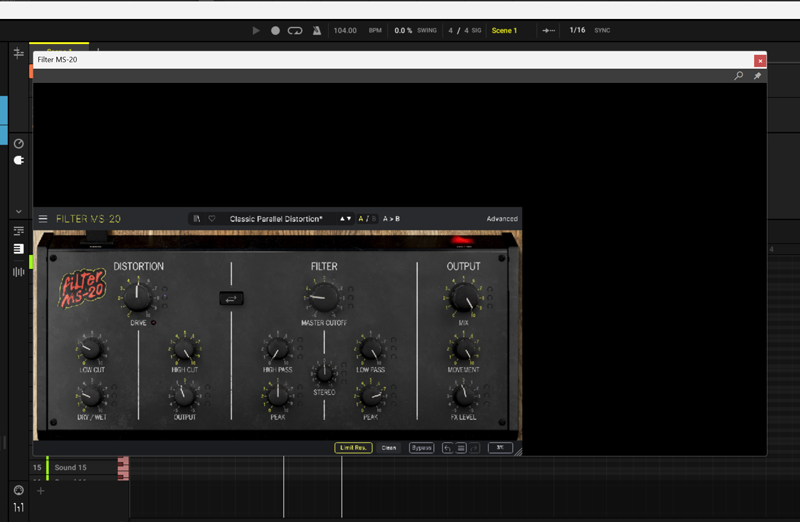
Task: Click the routing swap arrows button
Action: [231, 299]
